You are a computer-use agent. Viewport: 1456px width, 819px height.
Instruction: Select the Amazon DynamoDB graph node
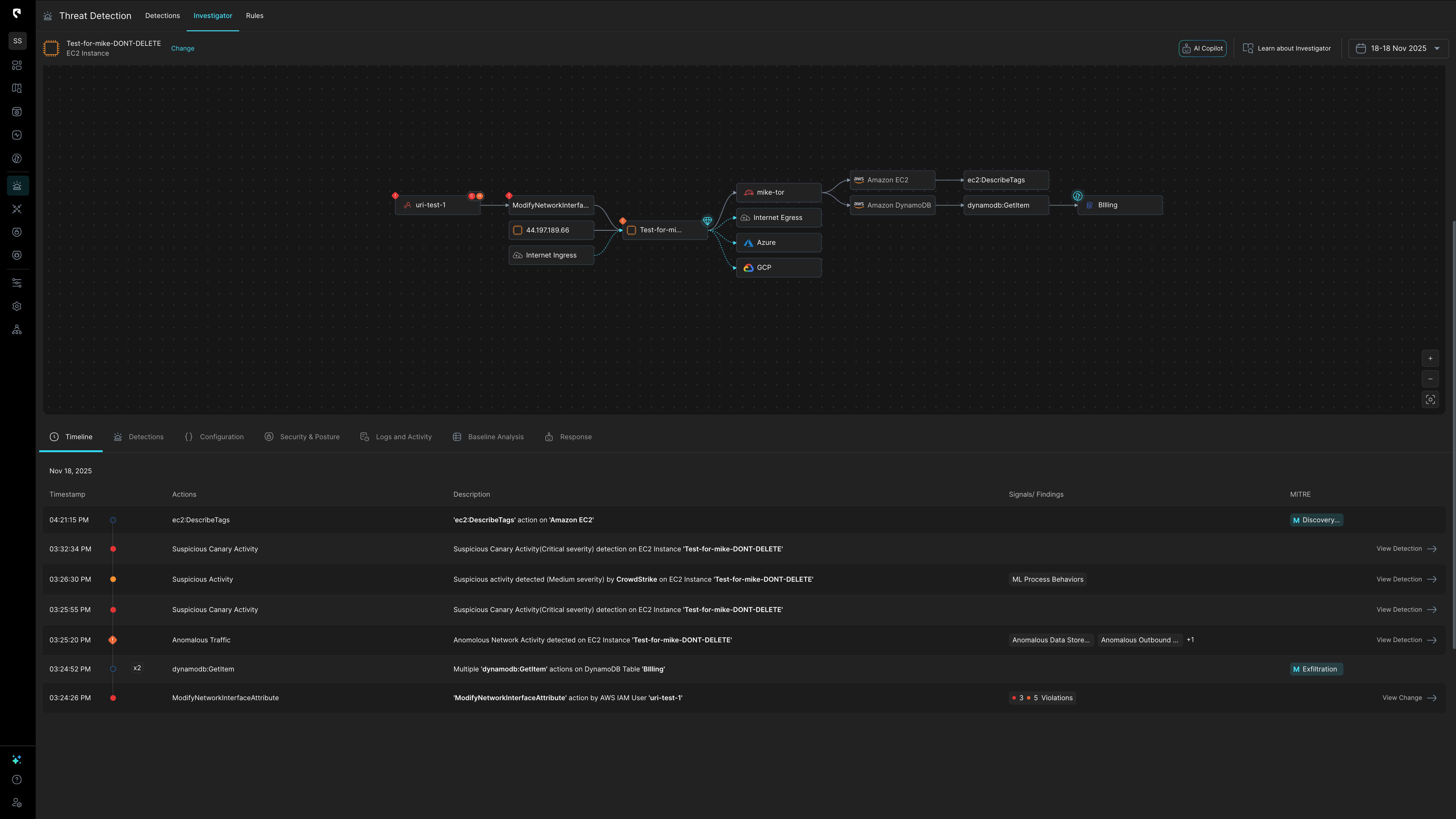point(892,205)
